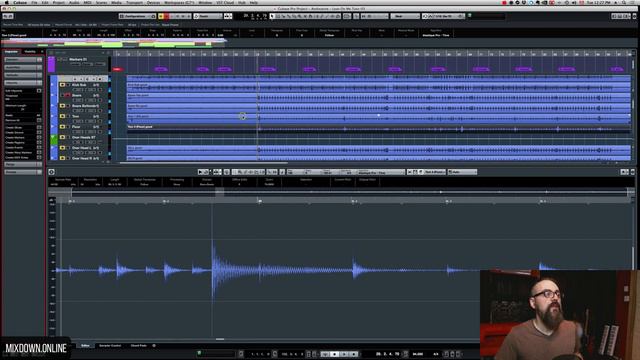Expand the AudioWarp inspector section
640x360 pixels.
[23, 67]
